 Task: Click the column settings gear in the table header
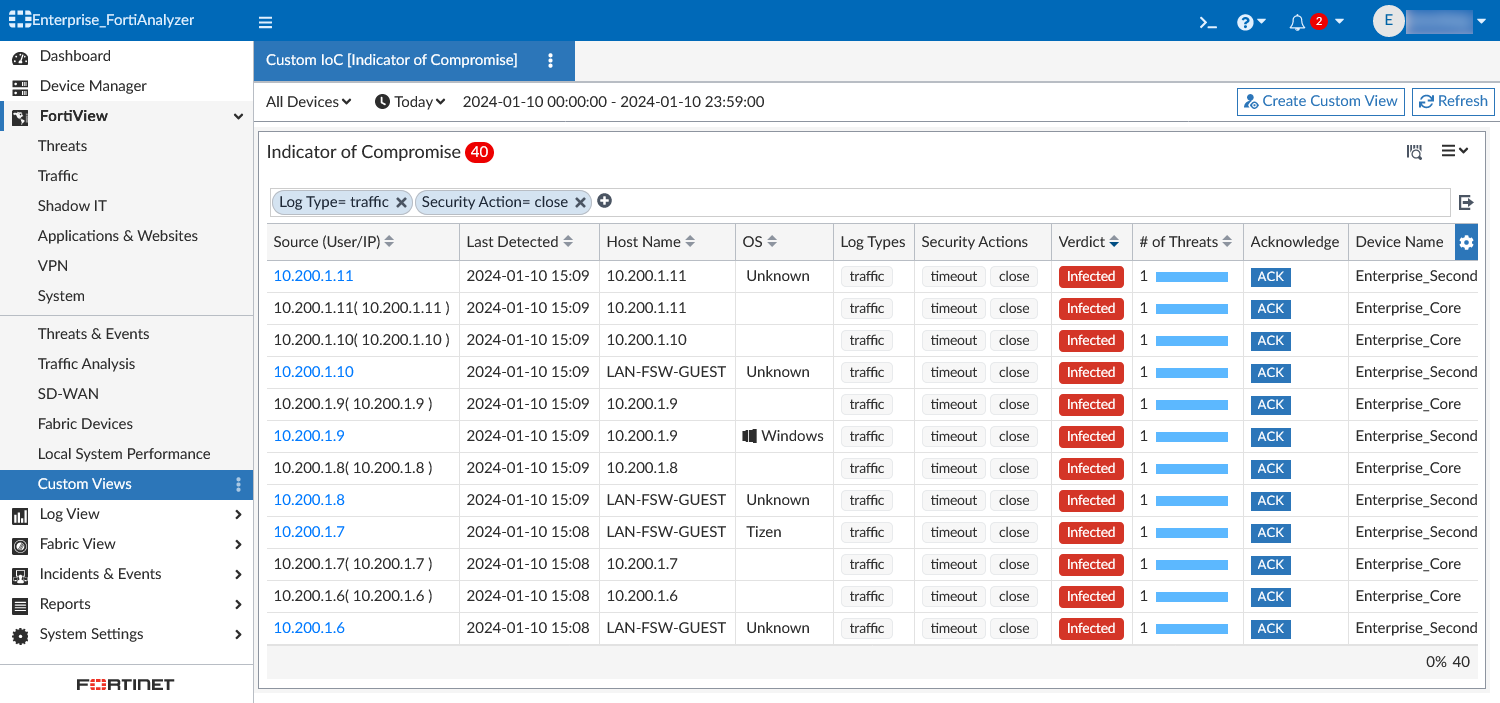[1466, 241]
